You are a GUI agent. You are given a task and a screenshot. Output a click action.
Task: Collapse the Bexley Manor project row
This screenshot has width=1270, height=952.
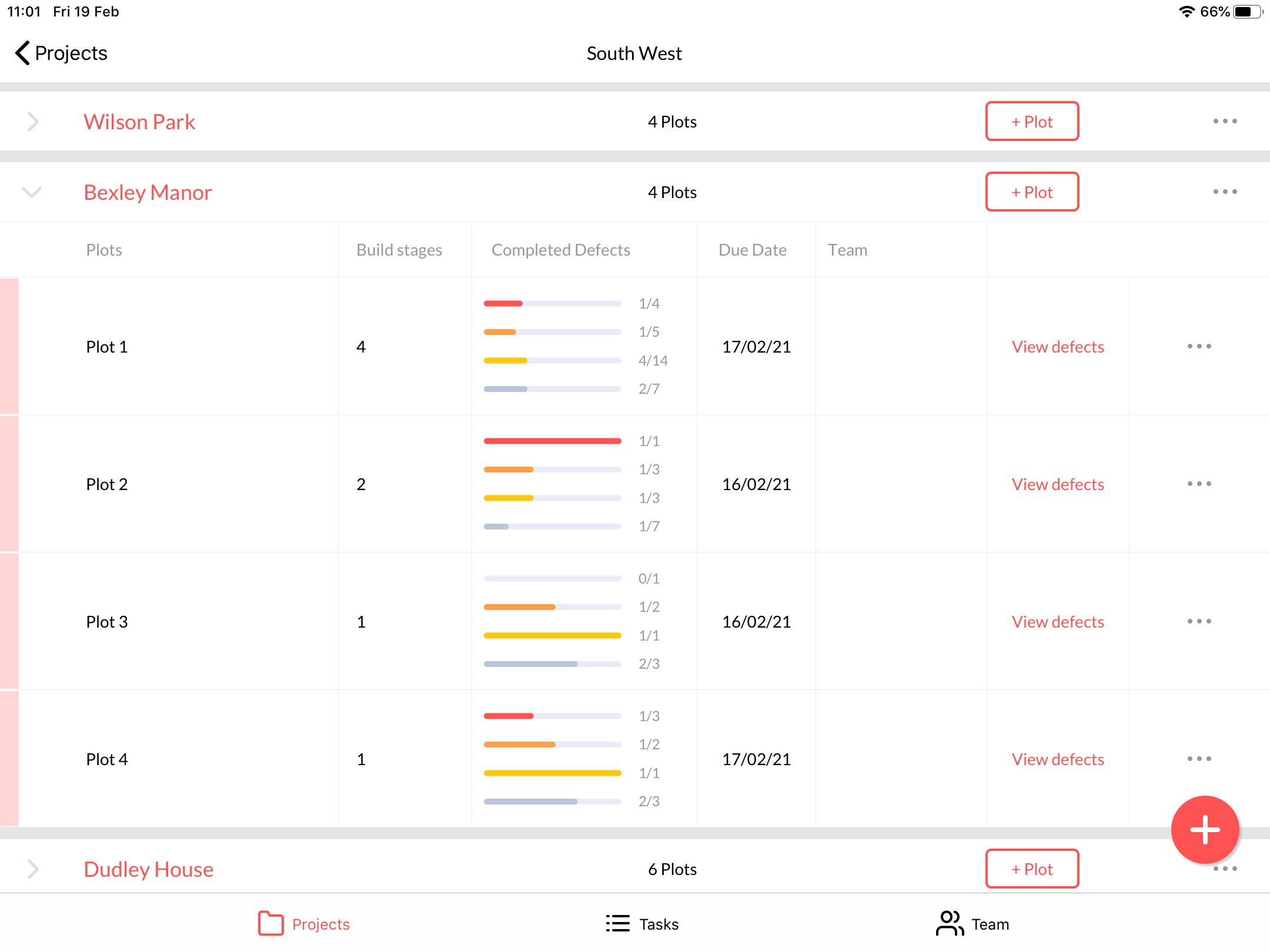point(32,192)
